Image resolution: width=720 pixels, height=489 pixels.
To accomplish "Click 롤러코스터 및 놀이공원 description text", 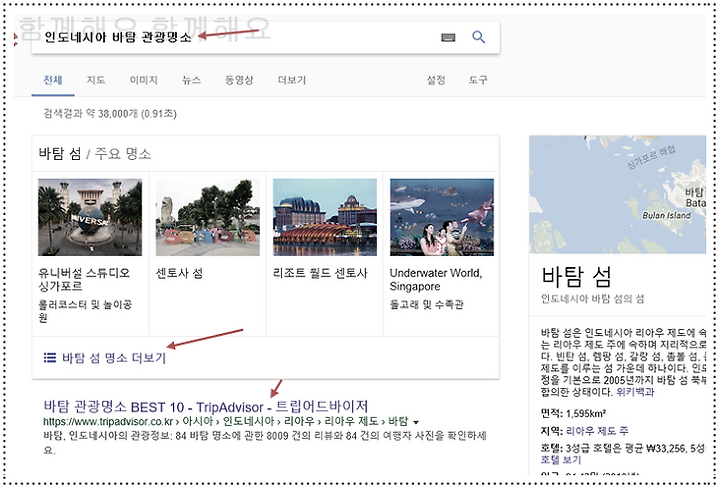I will click(85, 310).
